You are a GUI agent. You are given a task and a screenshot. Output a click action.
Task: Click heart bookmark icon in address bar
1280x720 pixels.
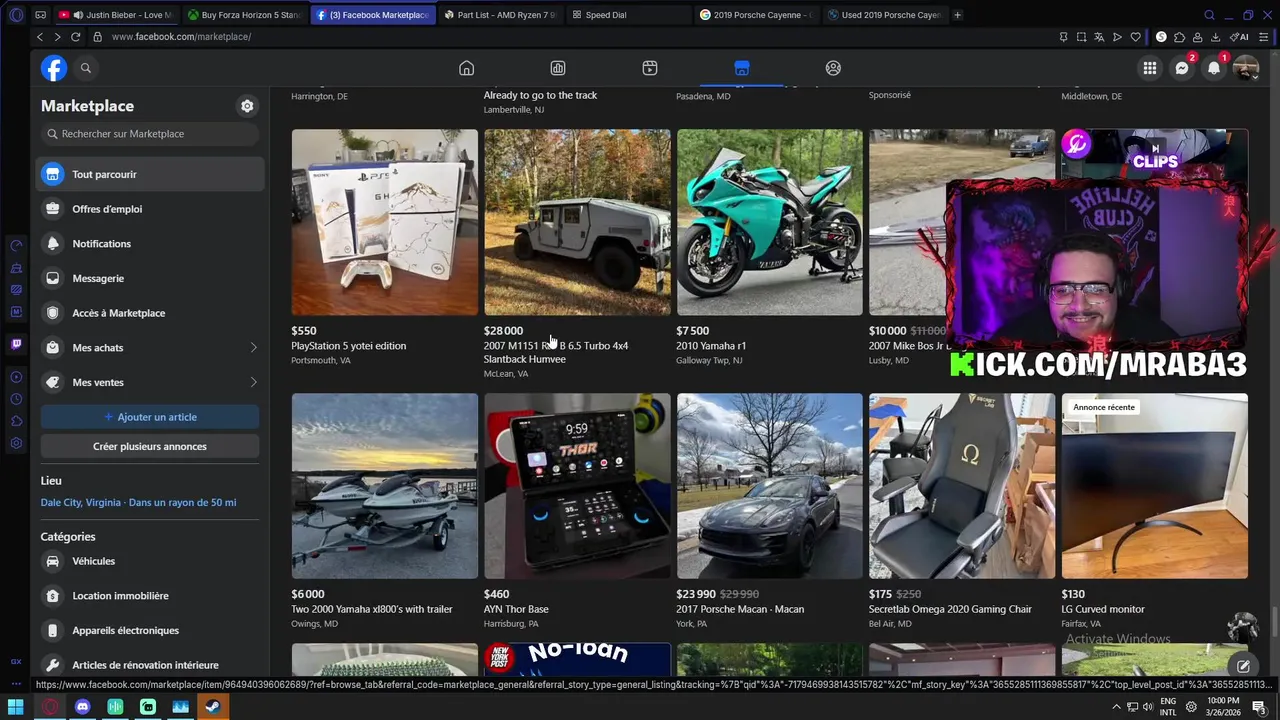click(x=1136, y=37)
